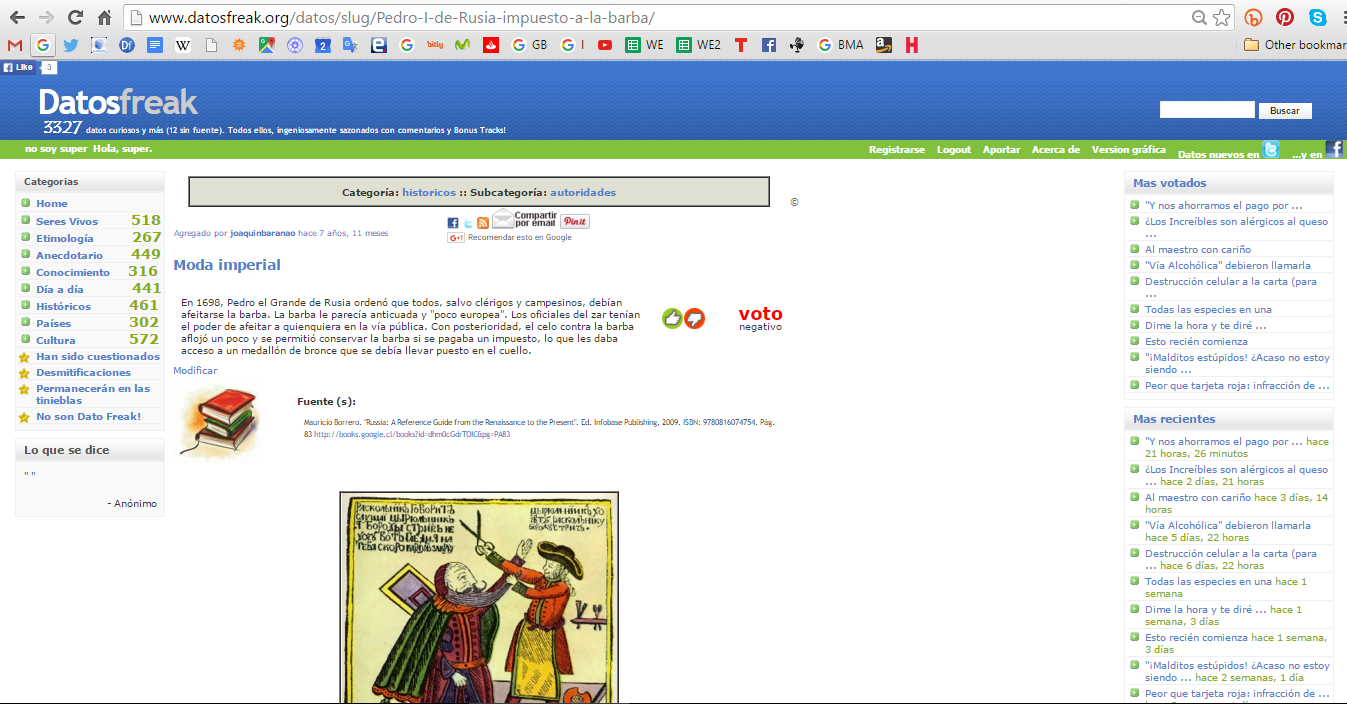Share by email with Compartir por email
This screenshot has width=1347, height=704.
523,220
